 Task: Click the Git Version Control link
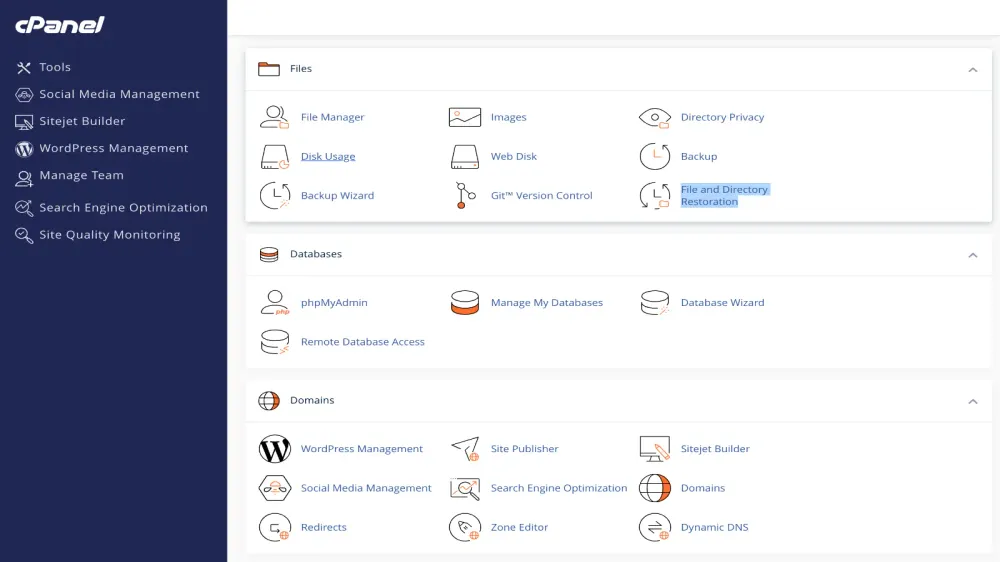click(x=541, y=195)
